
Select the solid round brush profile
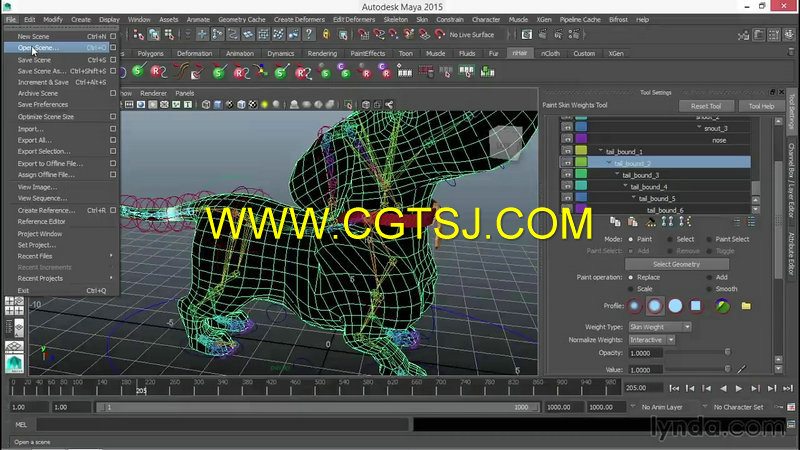[x=675, y=306]
